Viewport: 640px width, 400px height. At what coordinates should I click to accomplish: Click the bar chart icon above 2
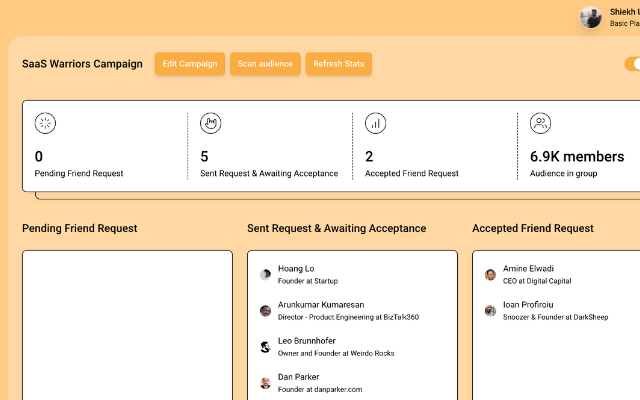click(x=376, y=123)
